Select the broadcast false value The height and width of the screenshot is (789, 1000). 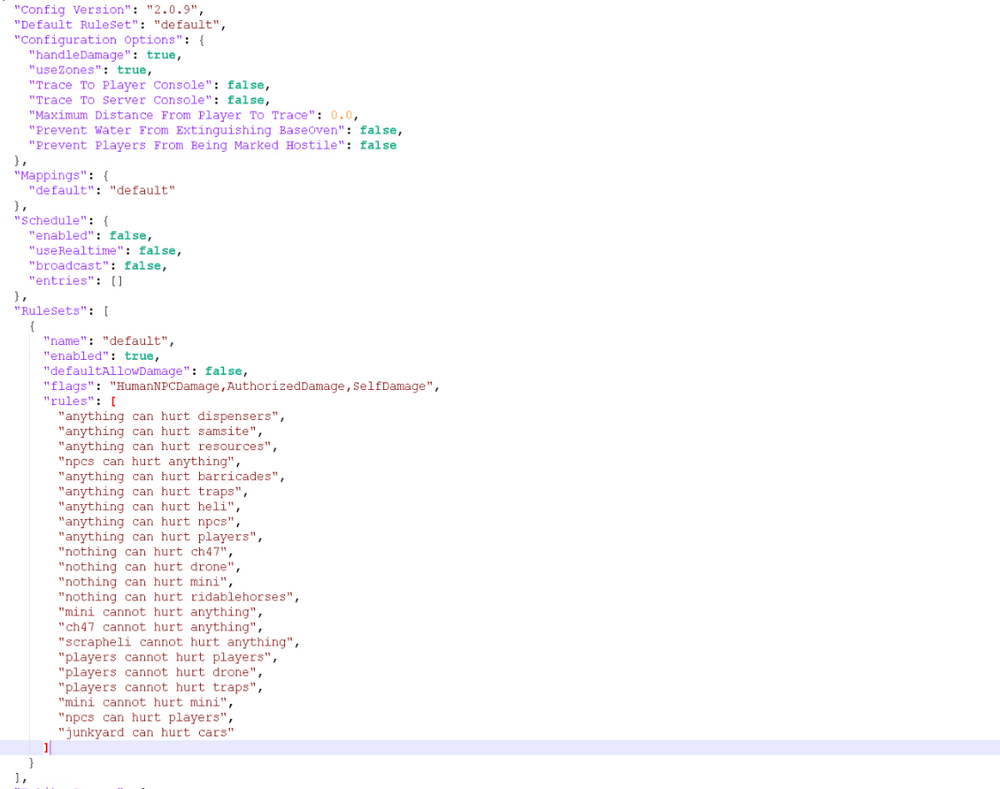coord(141,265)
